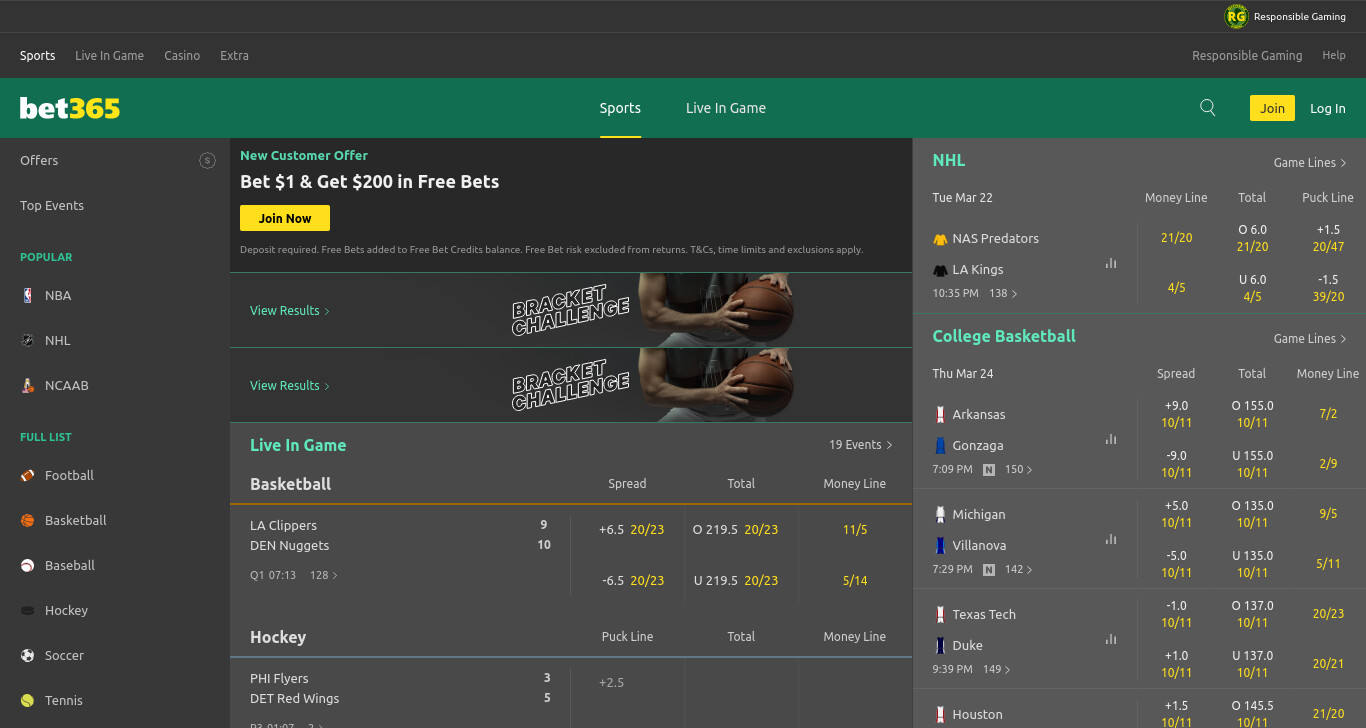Open first Bracket Challenge View Results

[x=290, y=311]
